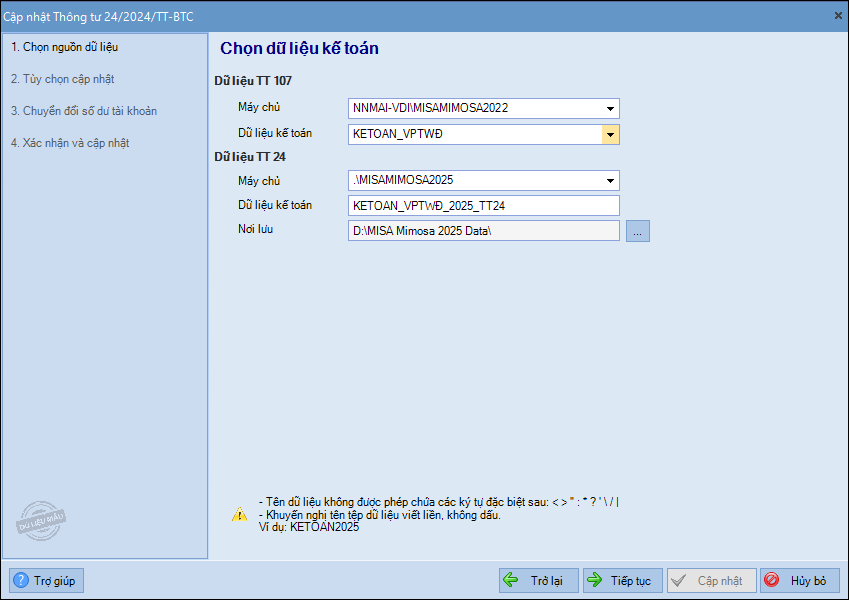
Task: Click the blue help question mark icon
Action: [x=21, y=581]
